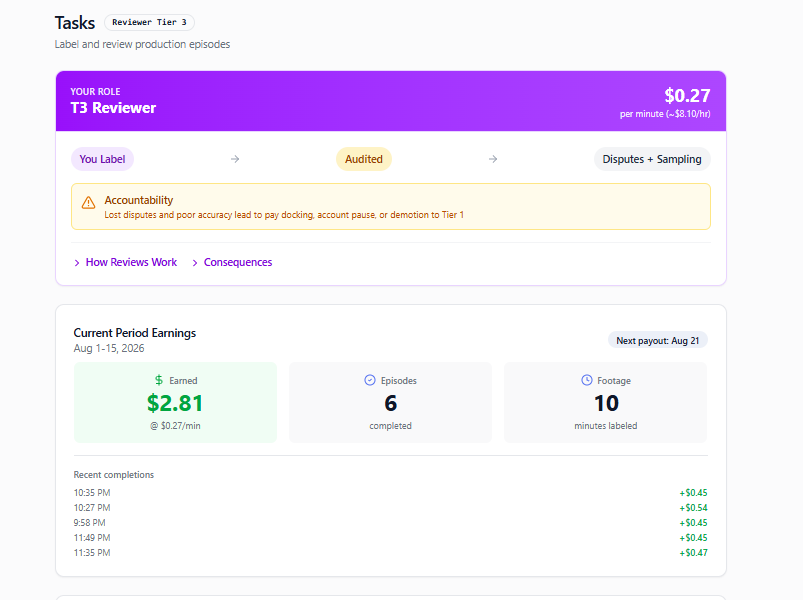Click the Label and review production episodes subtitle
This screenshot has height=600, width=803.
(x=142, y=44)
